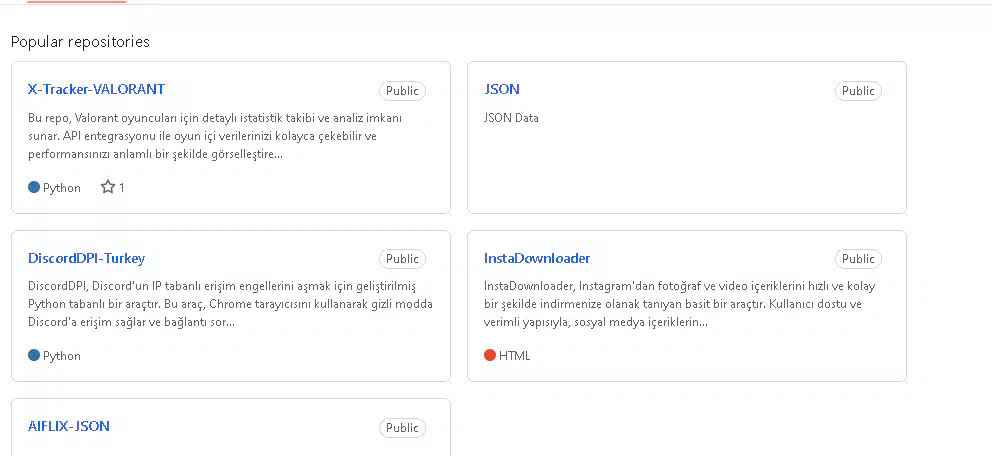This screenshot has height=456, width=992.
Task: Click the blue Python dot in DiscordDPI-Turkey card
Action: tap(34, 355)
